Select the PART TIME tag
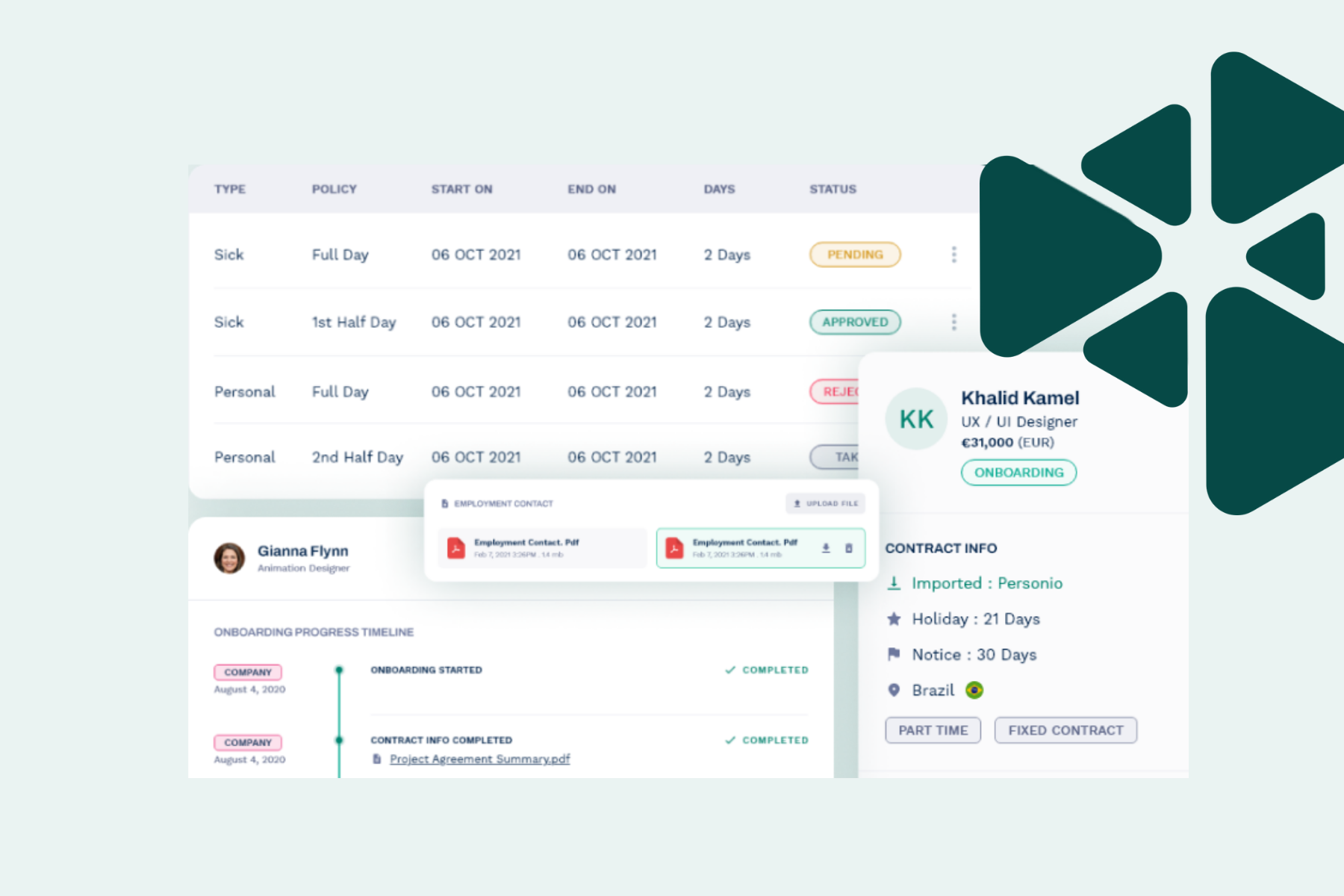 pyautogui.click(x=933, y=730)
